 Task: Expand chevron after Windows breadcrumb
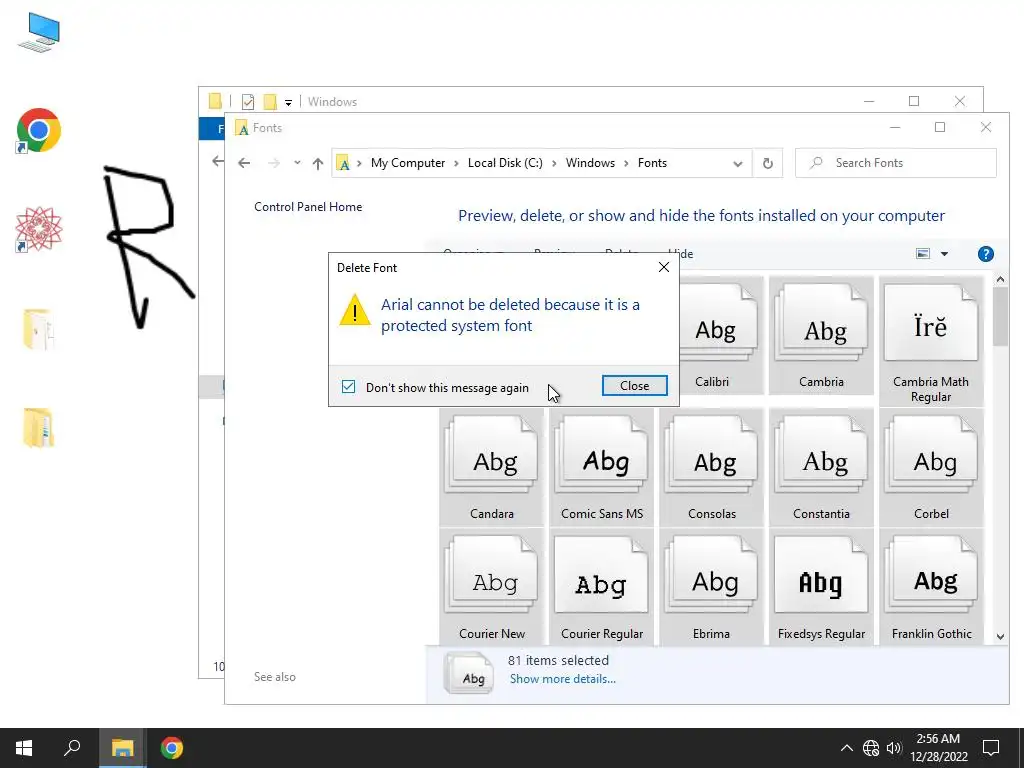pyautogui.click(x=627, y=163)
